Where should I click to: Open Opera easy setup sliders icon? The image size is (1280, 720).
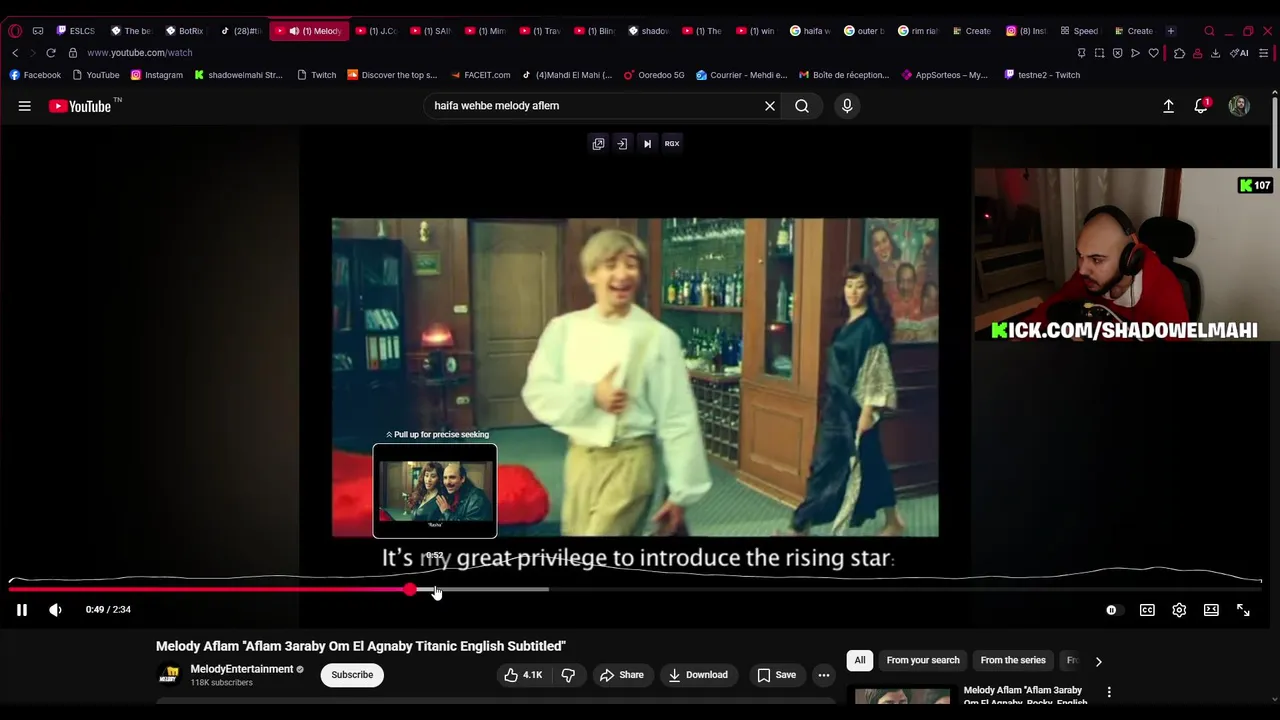tap(1265, 53)
